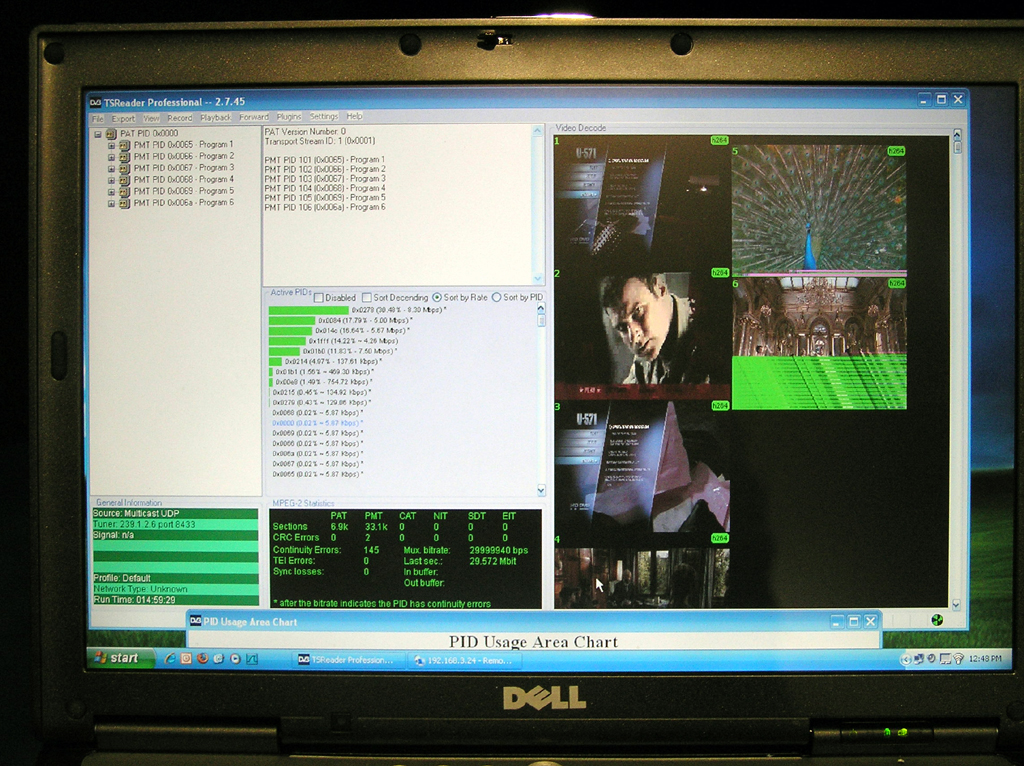Click the round green-black icon below Video Decode
The height and width of the screenshot is (766, 1024).
pos(937,620)
